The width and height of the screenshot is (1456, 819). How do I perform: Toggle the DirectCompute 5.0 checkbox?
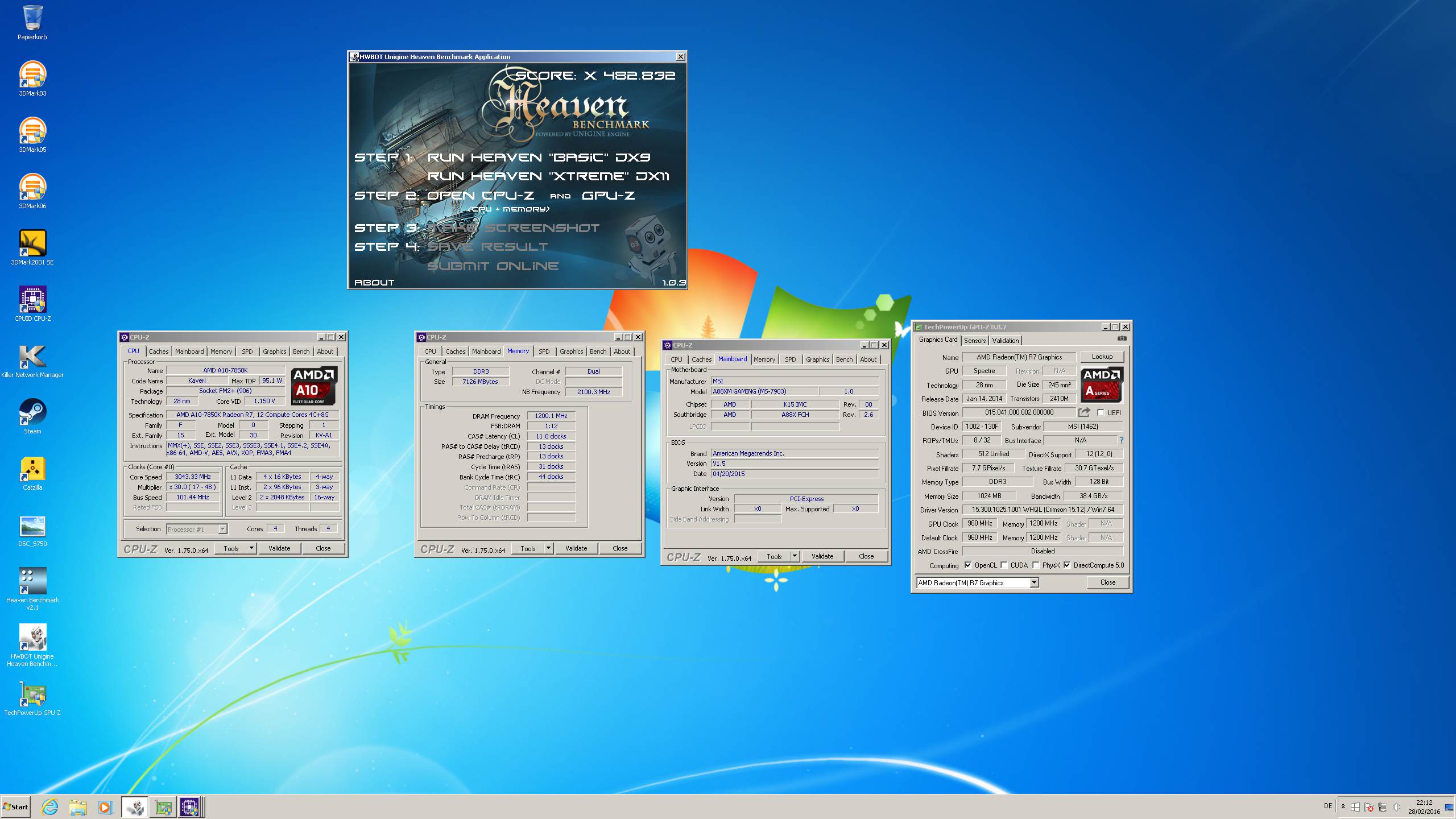(1067, 565)
